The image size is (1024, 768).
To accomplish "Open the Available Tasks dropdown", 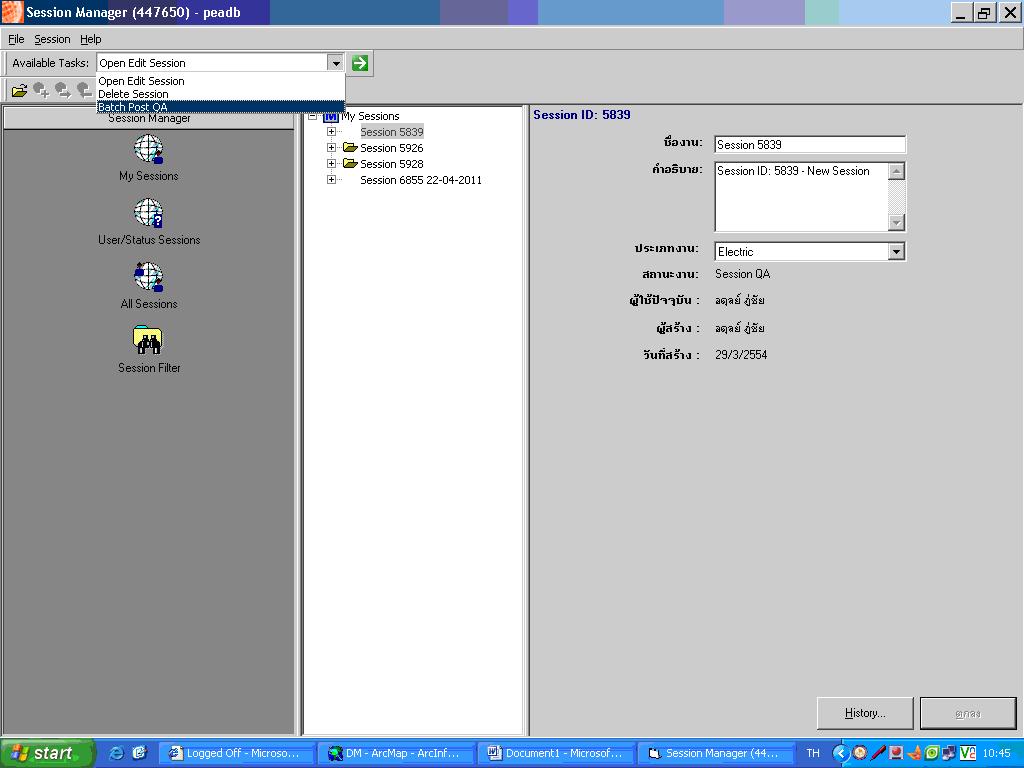I will [338, 62].
